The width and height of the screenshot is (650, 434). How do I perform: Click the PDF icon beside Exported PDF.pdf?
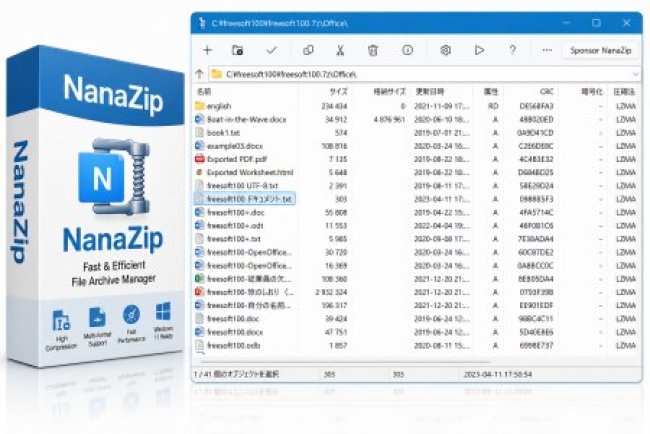(x=199, y=159)
